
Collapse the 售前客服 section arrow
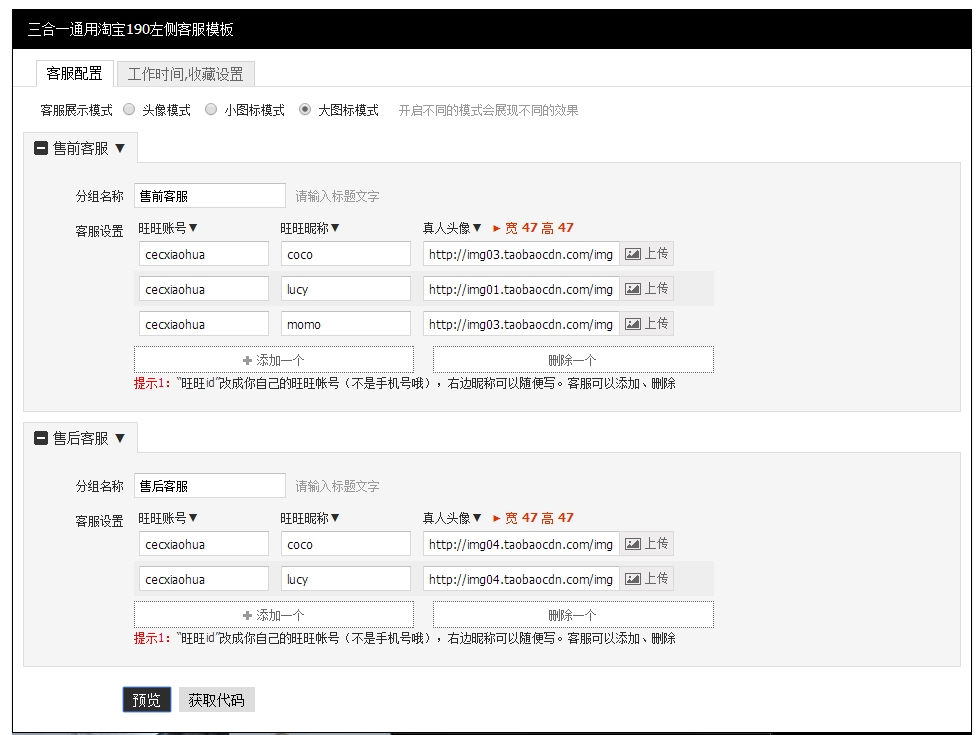120,148
